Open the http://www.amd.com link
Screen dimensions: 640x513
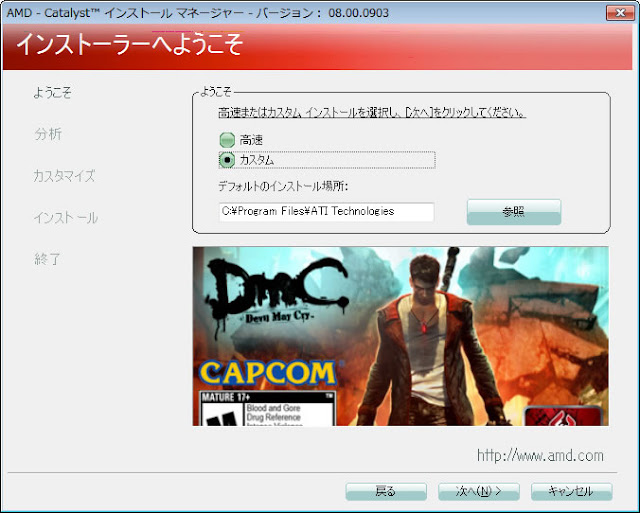(540, 455)
